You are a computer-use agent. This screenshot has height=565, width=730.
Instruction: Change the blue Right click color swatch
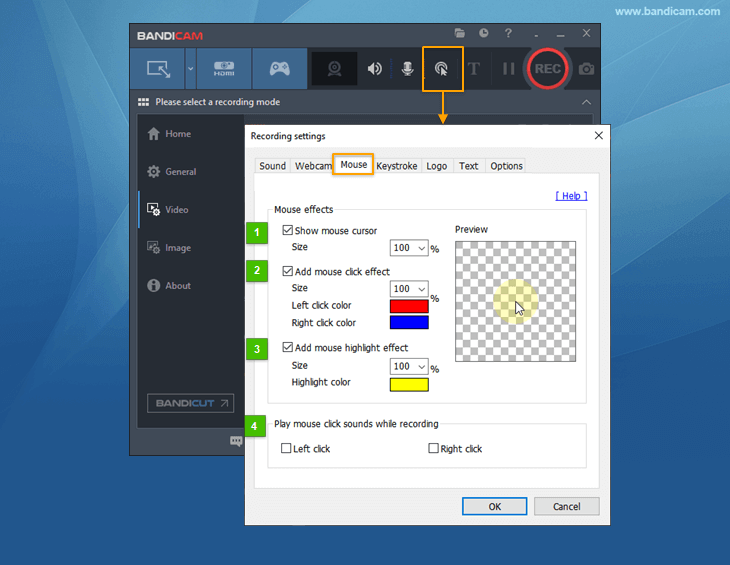[x=409, y=323]
